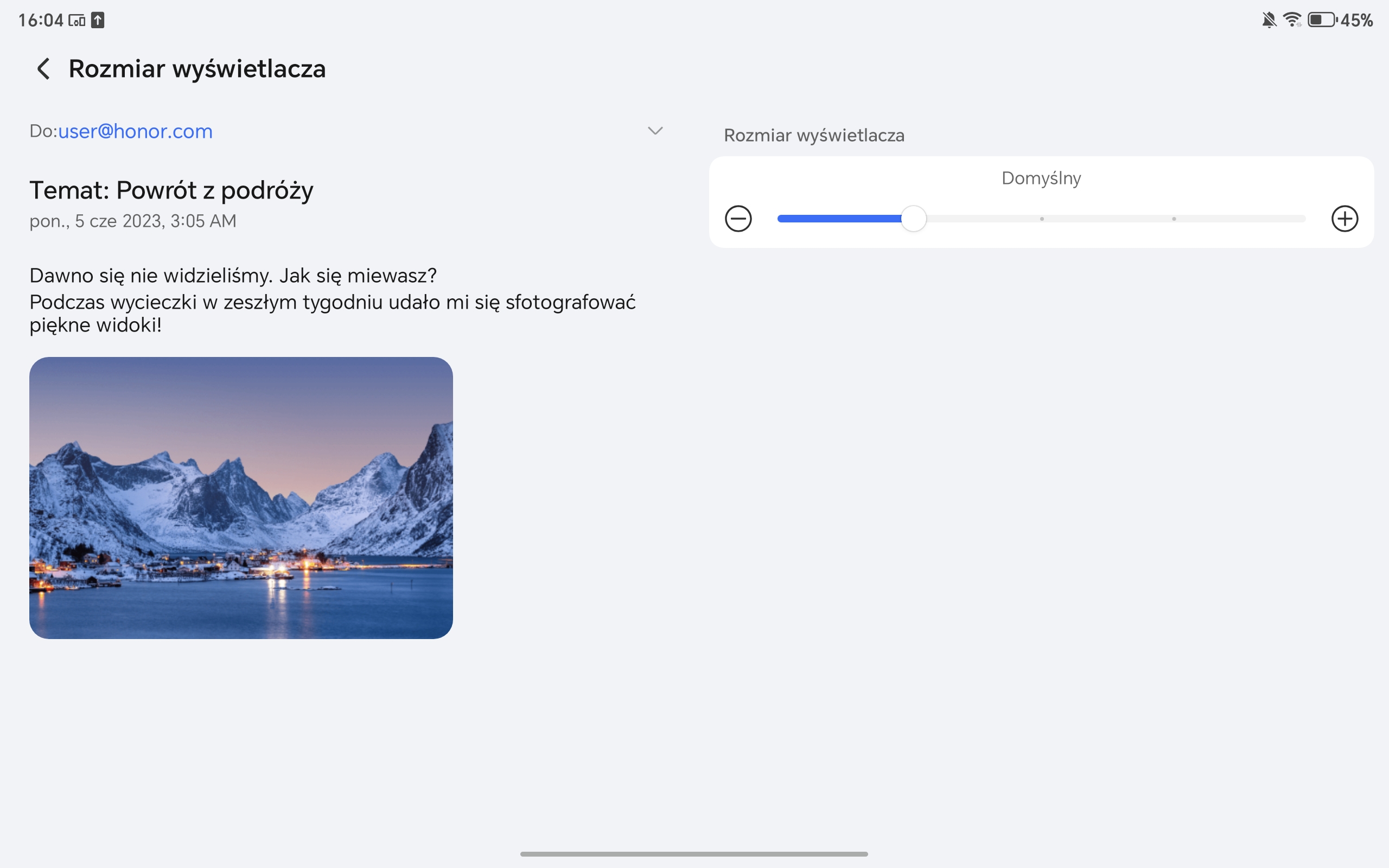
Task: Tap the Wi-Fi status icon
Action: (x=1292, y=20)
